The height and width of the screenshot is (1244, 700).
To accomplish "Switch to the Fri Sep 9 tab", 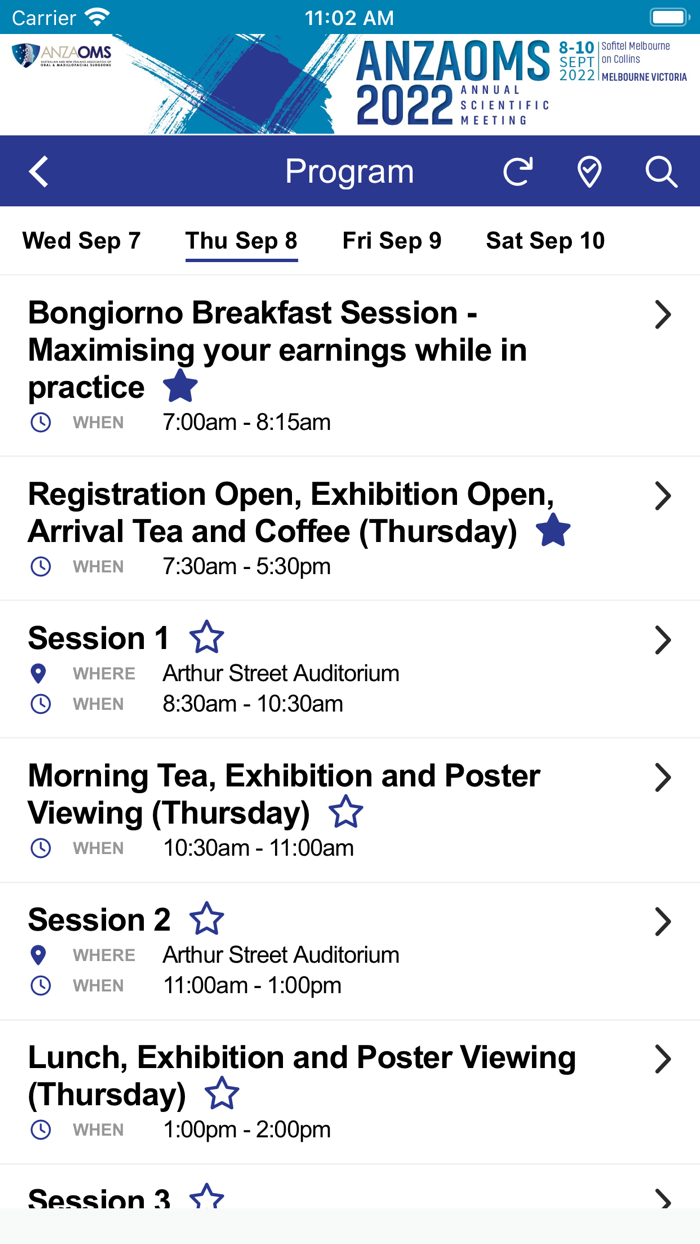I will click(392, 240).
